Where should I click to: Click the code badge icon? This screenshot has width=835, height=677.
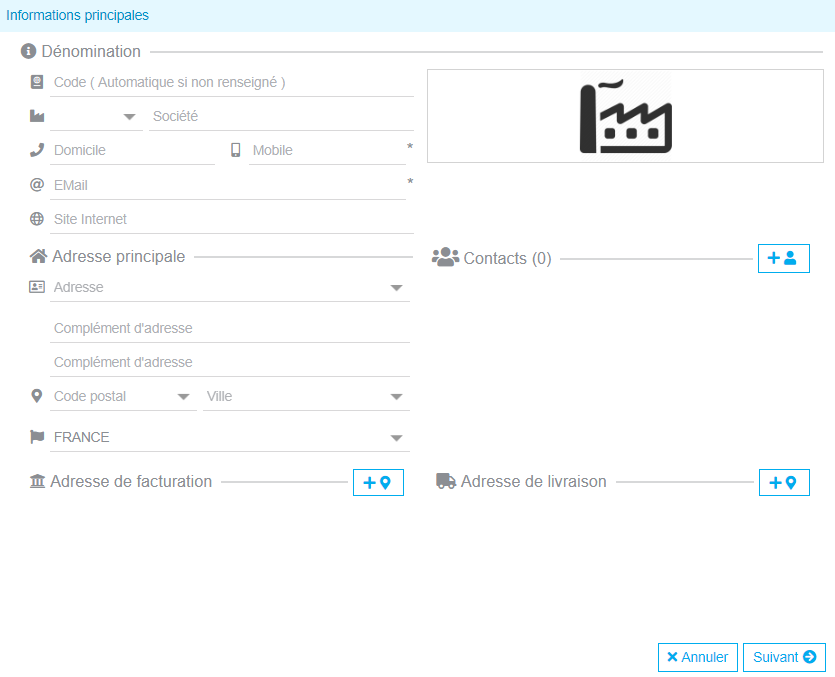pyautogui.click(x=37, y=82)
